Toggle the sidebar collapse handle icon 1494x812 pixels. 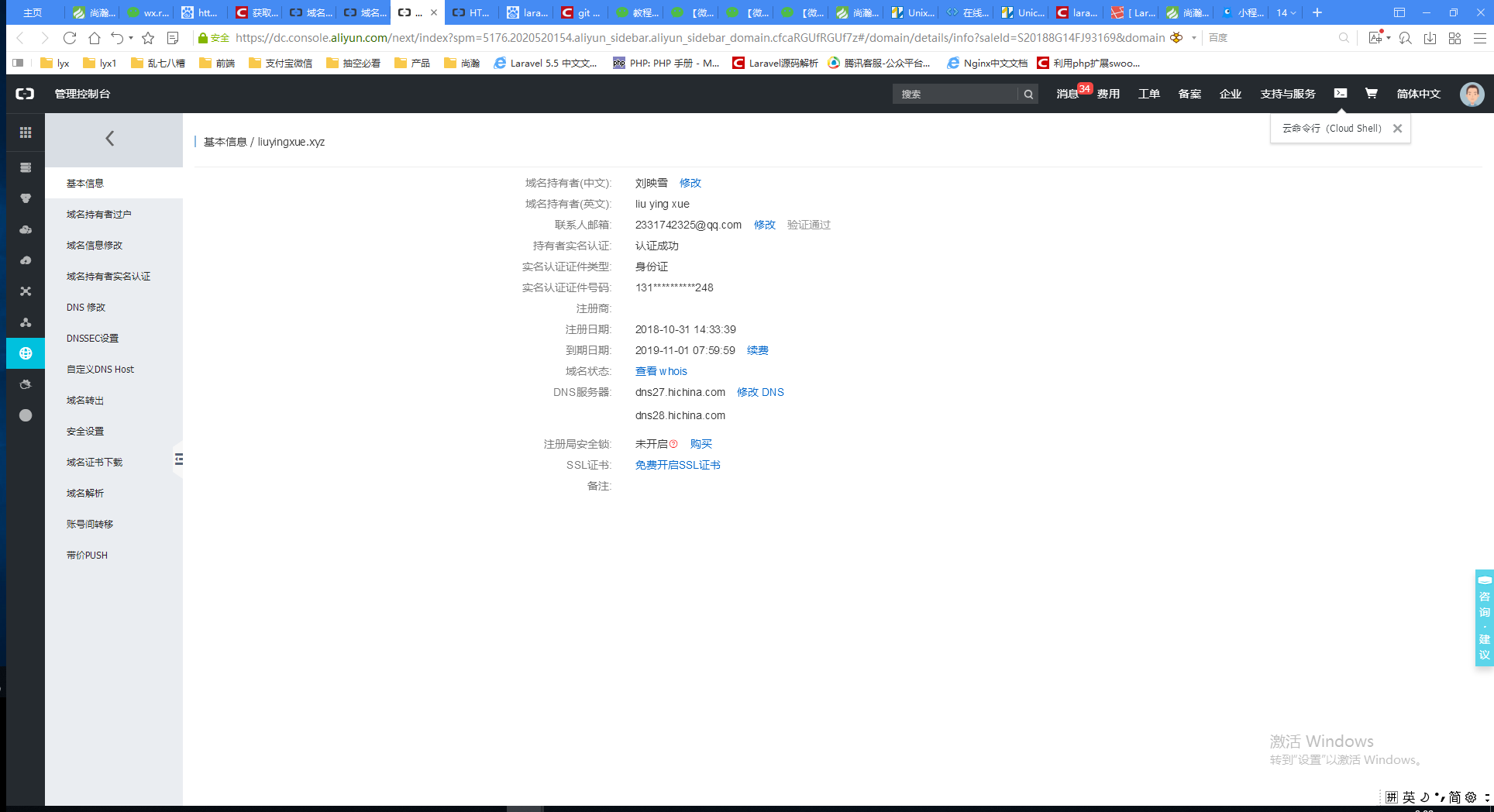pos(179,459)
